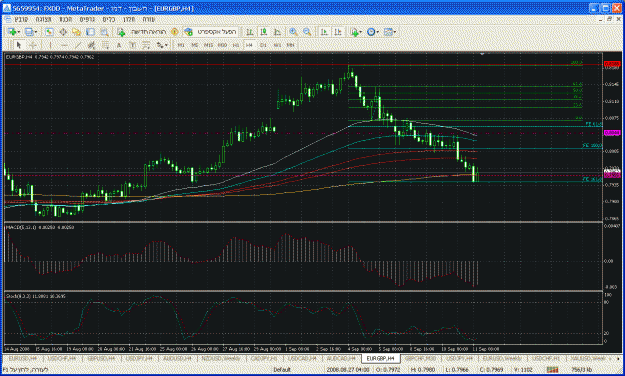Switch timeframe to M30

222,45
